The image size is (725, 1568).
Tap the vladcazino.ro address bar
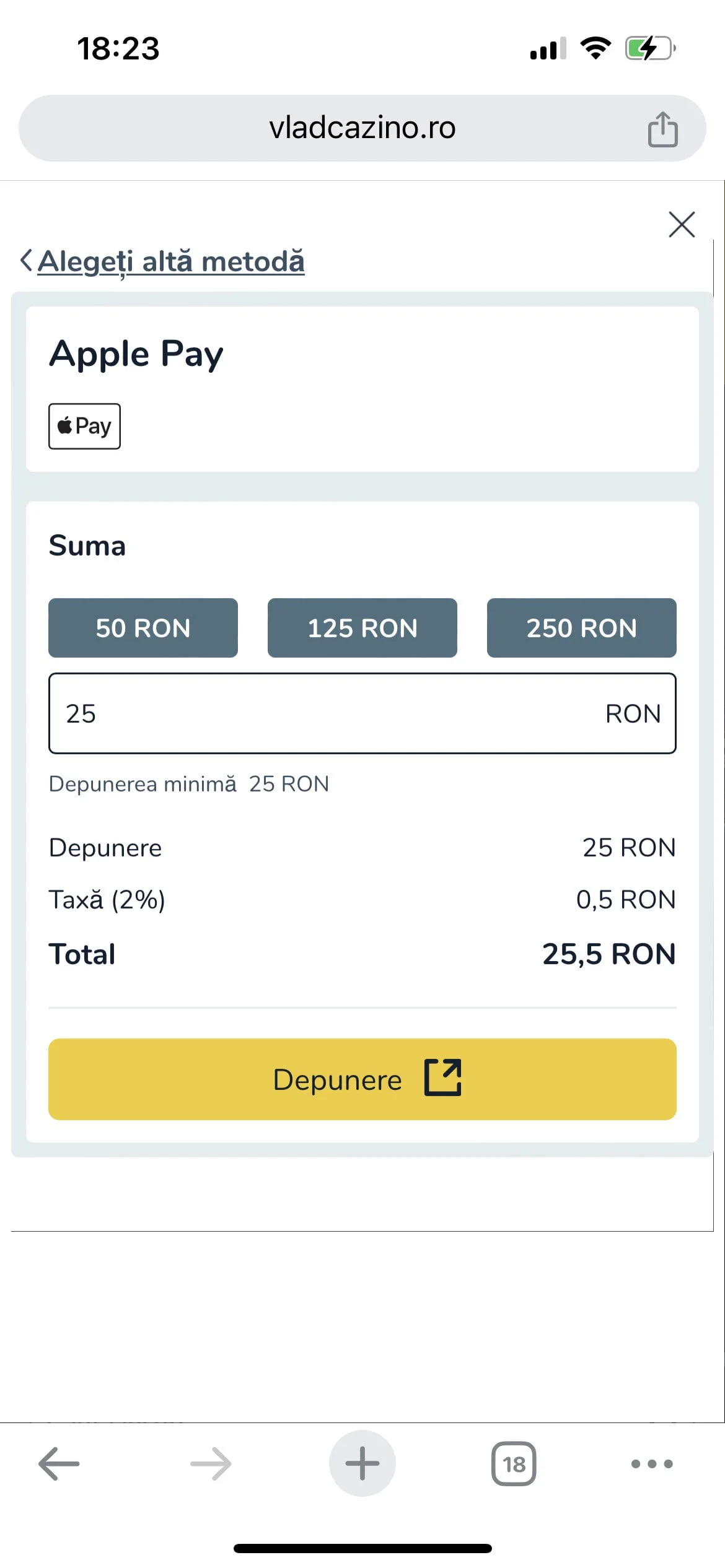point(362,128)
